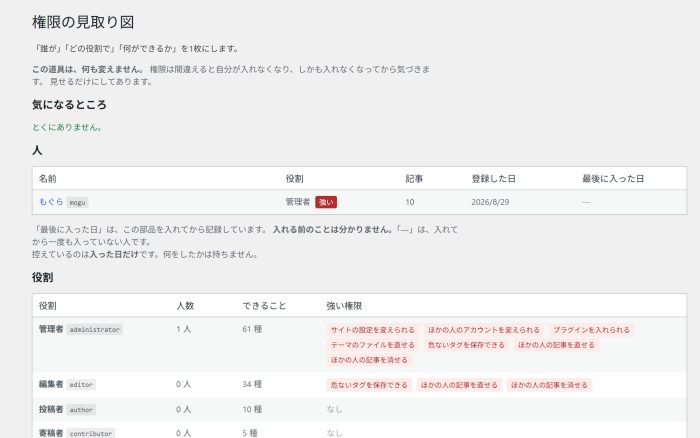Screen dimensions: 700x438
Task: Click the プラグインを入れられる capability tag
Action: click(x=591, y=330)
